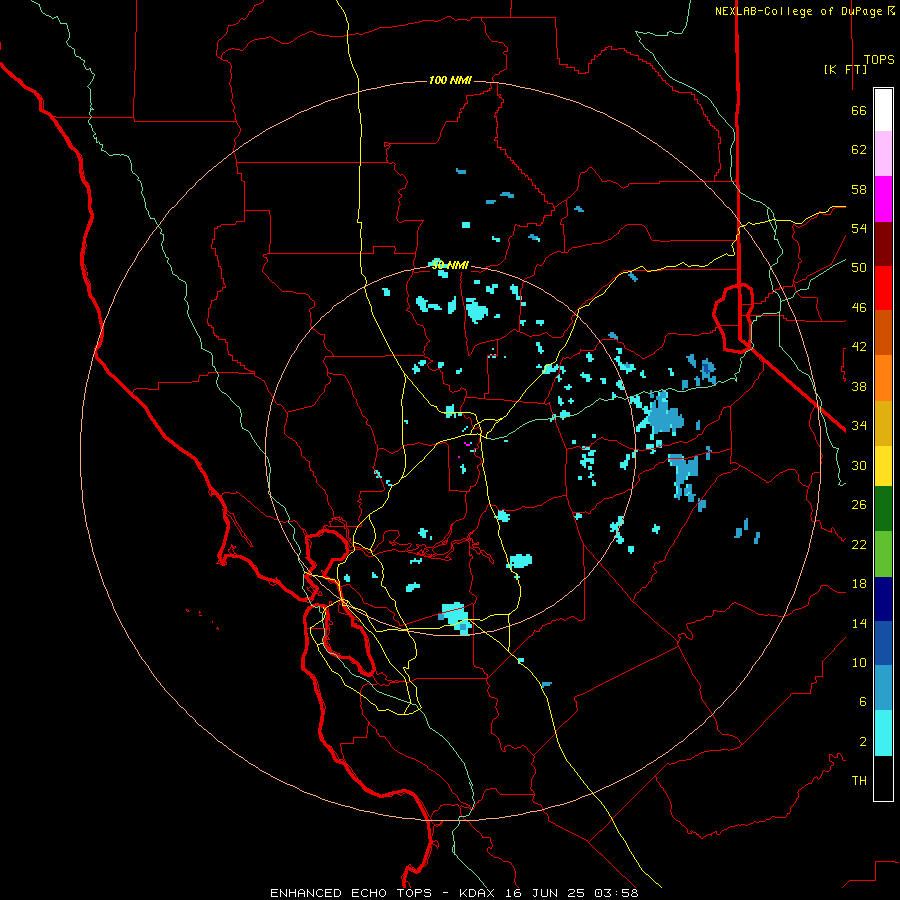Click the legend value 38
This screenshot has width=900, height=900.
859,386
